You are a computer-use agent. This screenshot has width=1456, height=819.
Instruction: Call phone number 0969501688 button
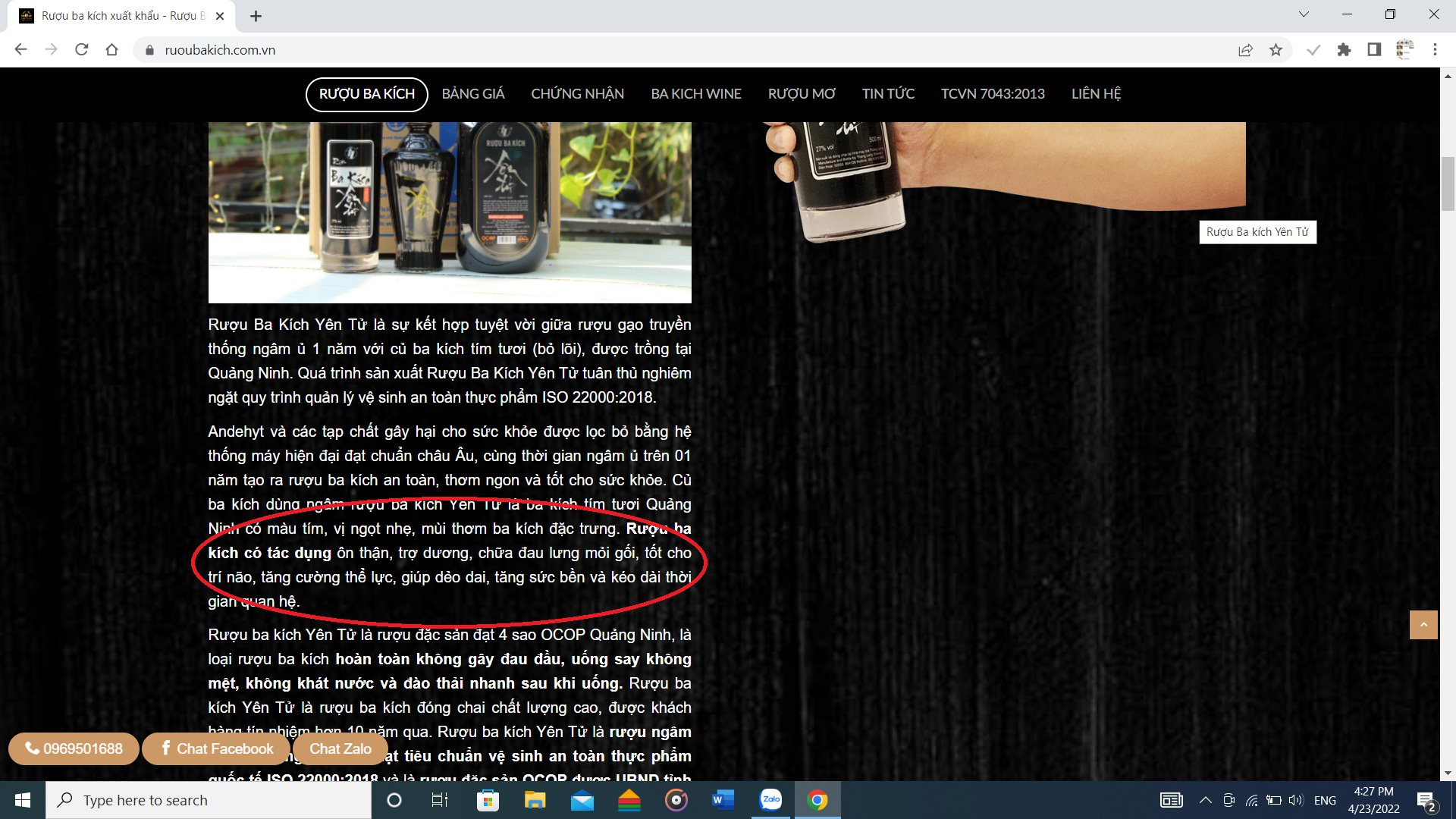(74, 749)
